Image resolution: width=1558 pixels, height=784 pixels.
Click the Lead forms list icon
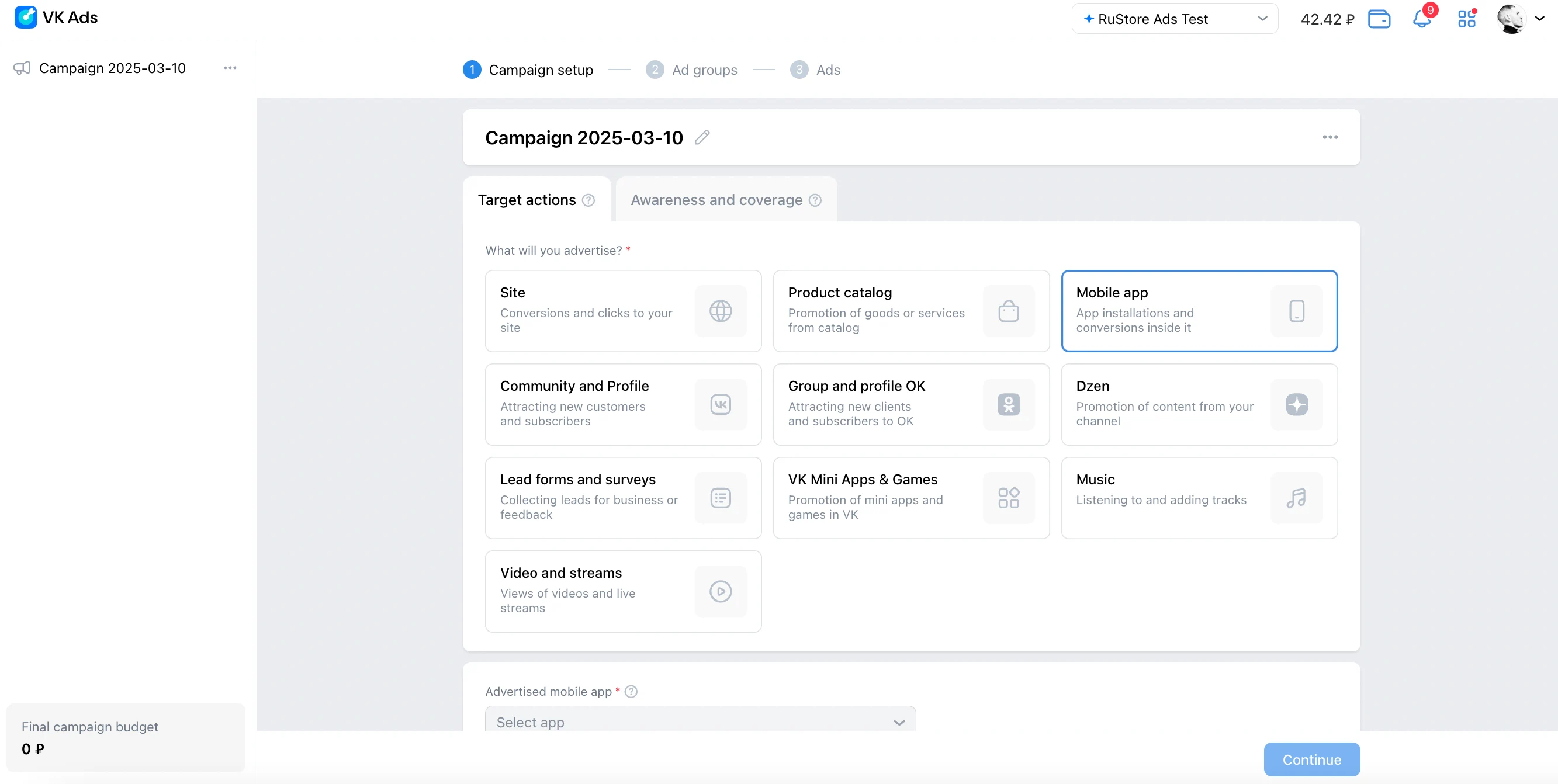pyautogui.click(x=721, y=498)
